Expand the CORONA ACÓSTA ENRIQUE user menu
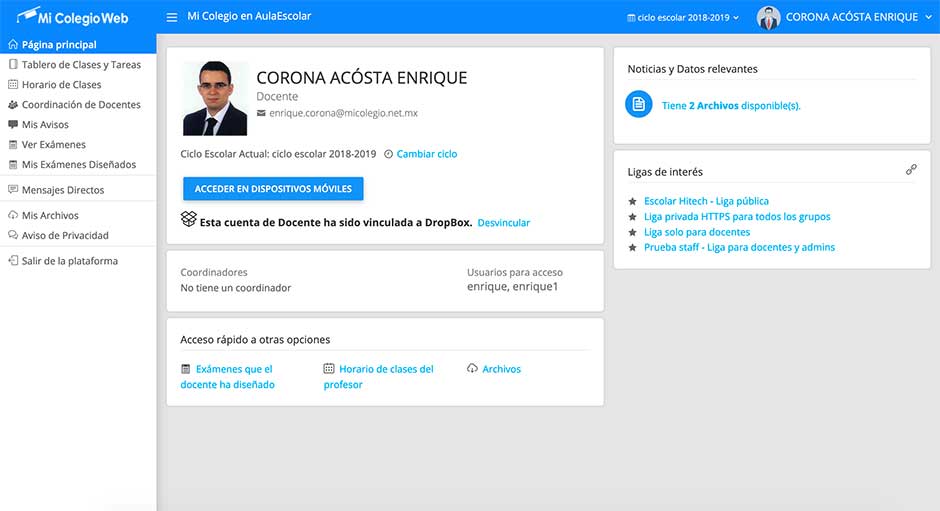The image size is (940, 511). pyautogui.click(x=858, y=17)
